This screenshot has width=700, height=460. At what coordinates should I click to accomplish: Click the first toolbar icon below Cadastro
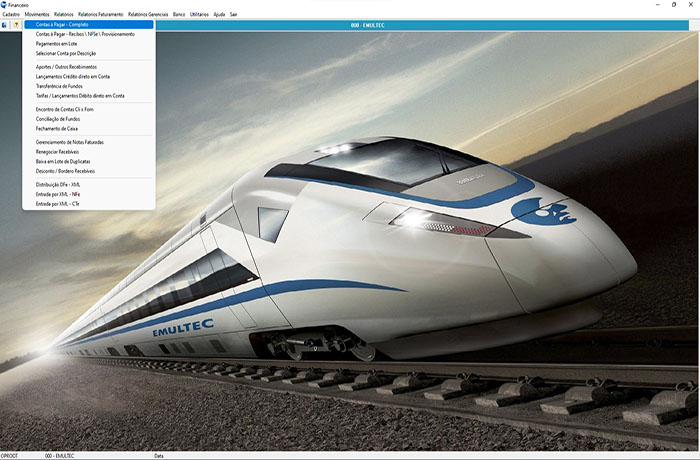pyautogui.click(x=5, y=24)
